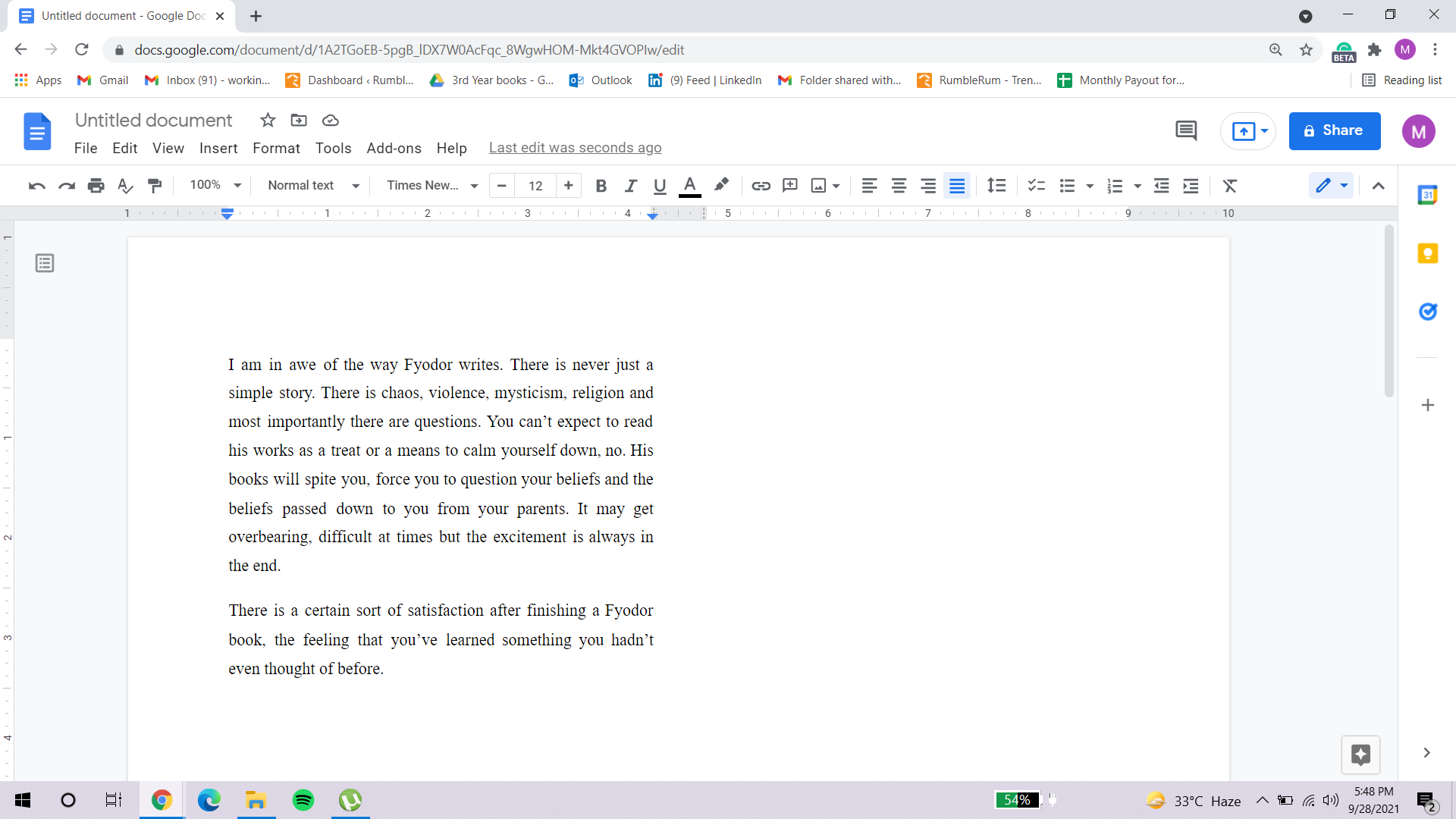Expand numbered list options arrow

click(1137, 186)
